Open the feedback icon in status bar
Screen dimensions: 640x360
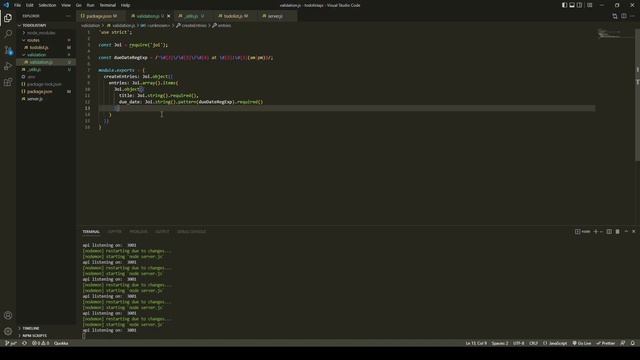623,343
